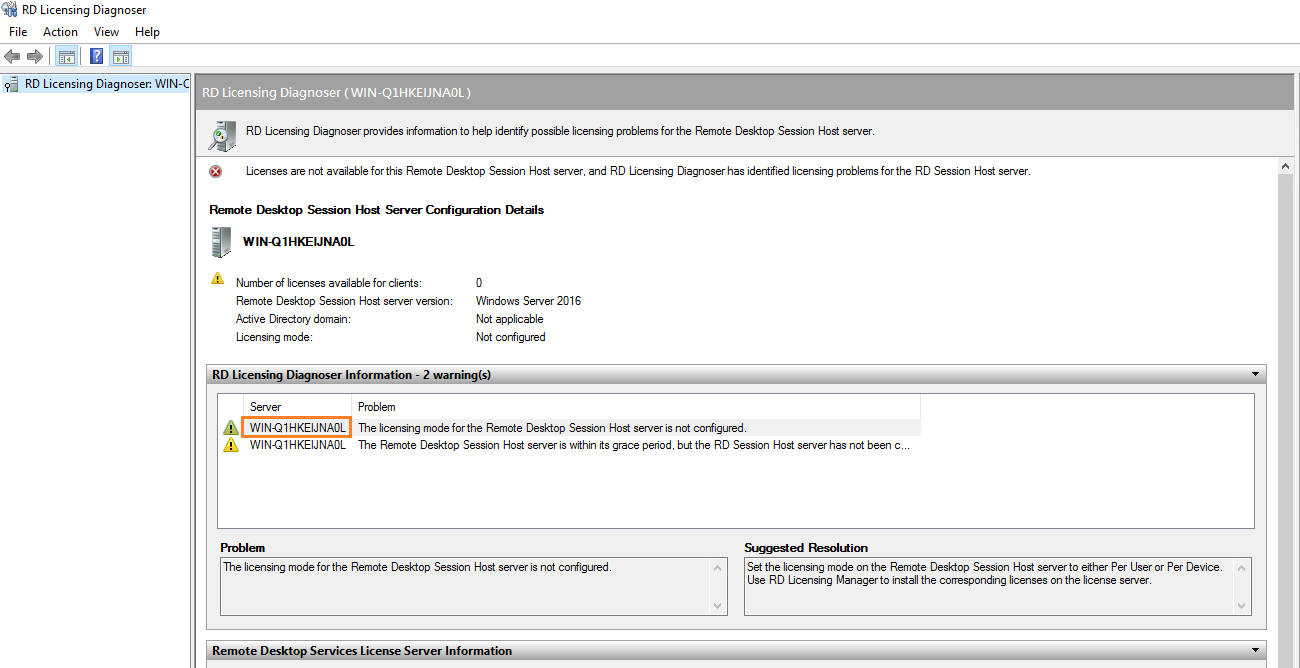The width and height of the screenshot is (1300, 668).
Task: Click the server node icon in console tree
Action: [11, 85]
